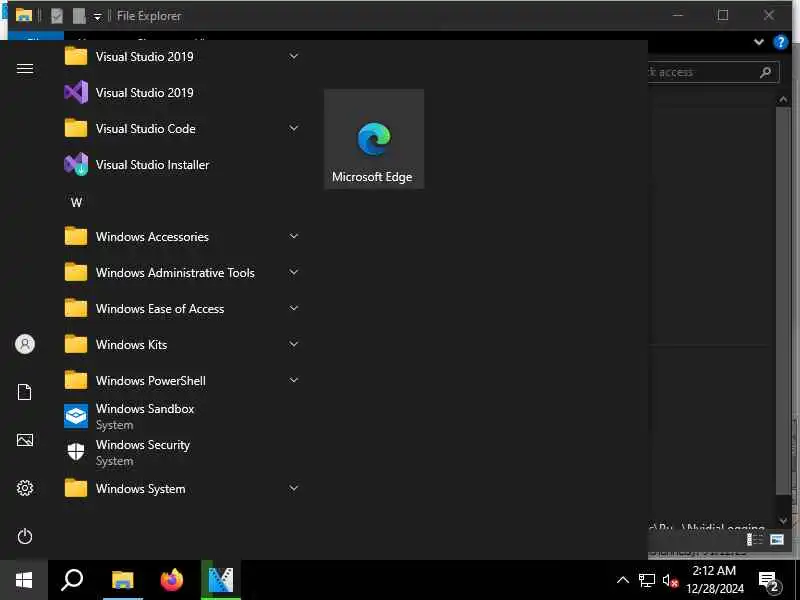Switch File Explorer to details view icon
The width and height of the screenshot is (800, 600).
pos(755,539)
